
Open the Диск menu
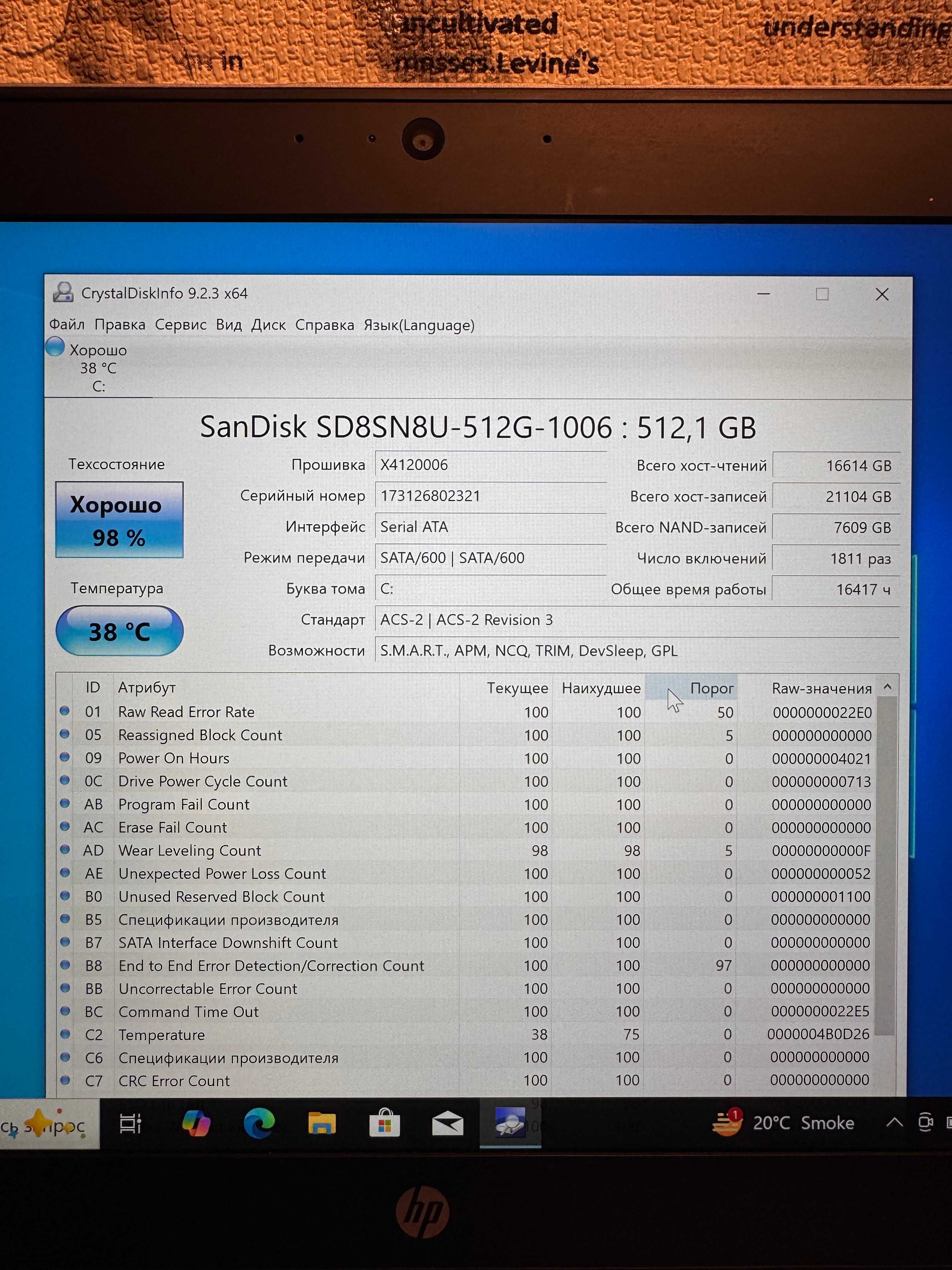(x=268, y=324)
